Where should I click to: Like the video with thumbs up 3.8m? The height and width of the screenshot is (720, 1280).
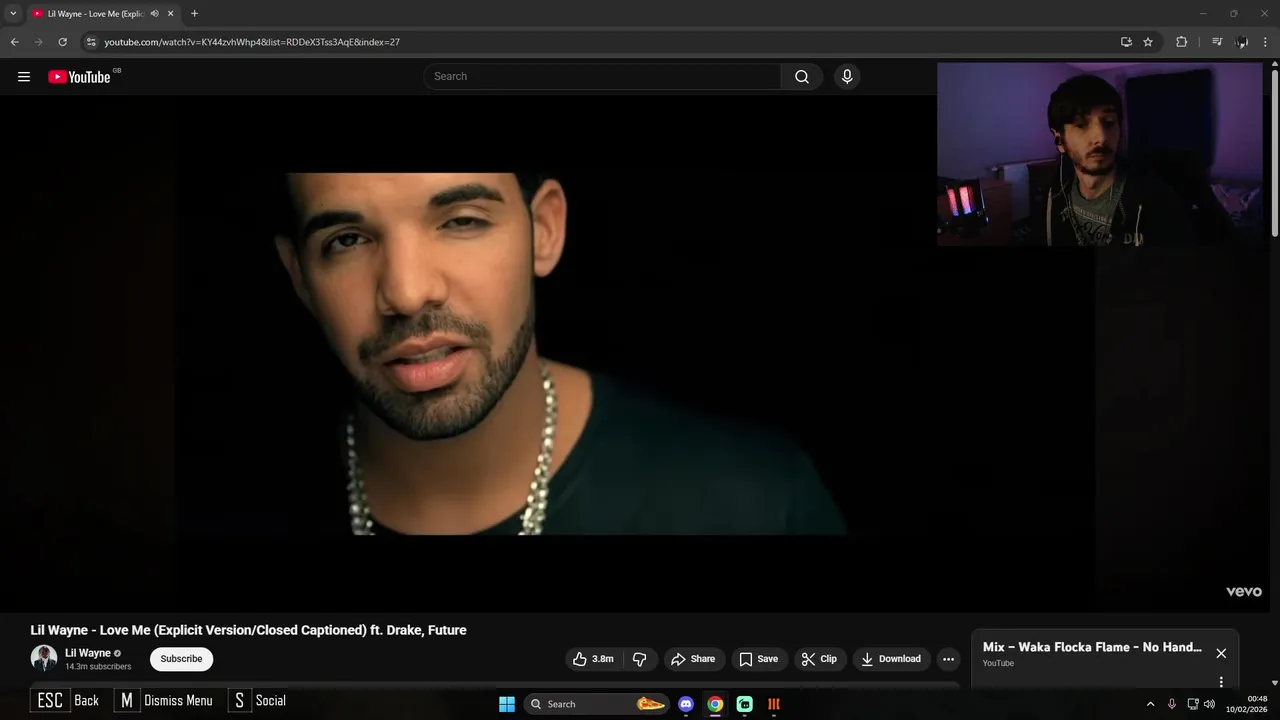(593, 659)
